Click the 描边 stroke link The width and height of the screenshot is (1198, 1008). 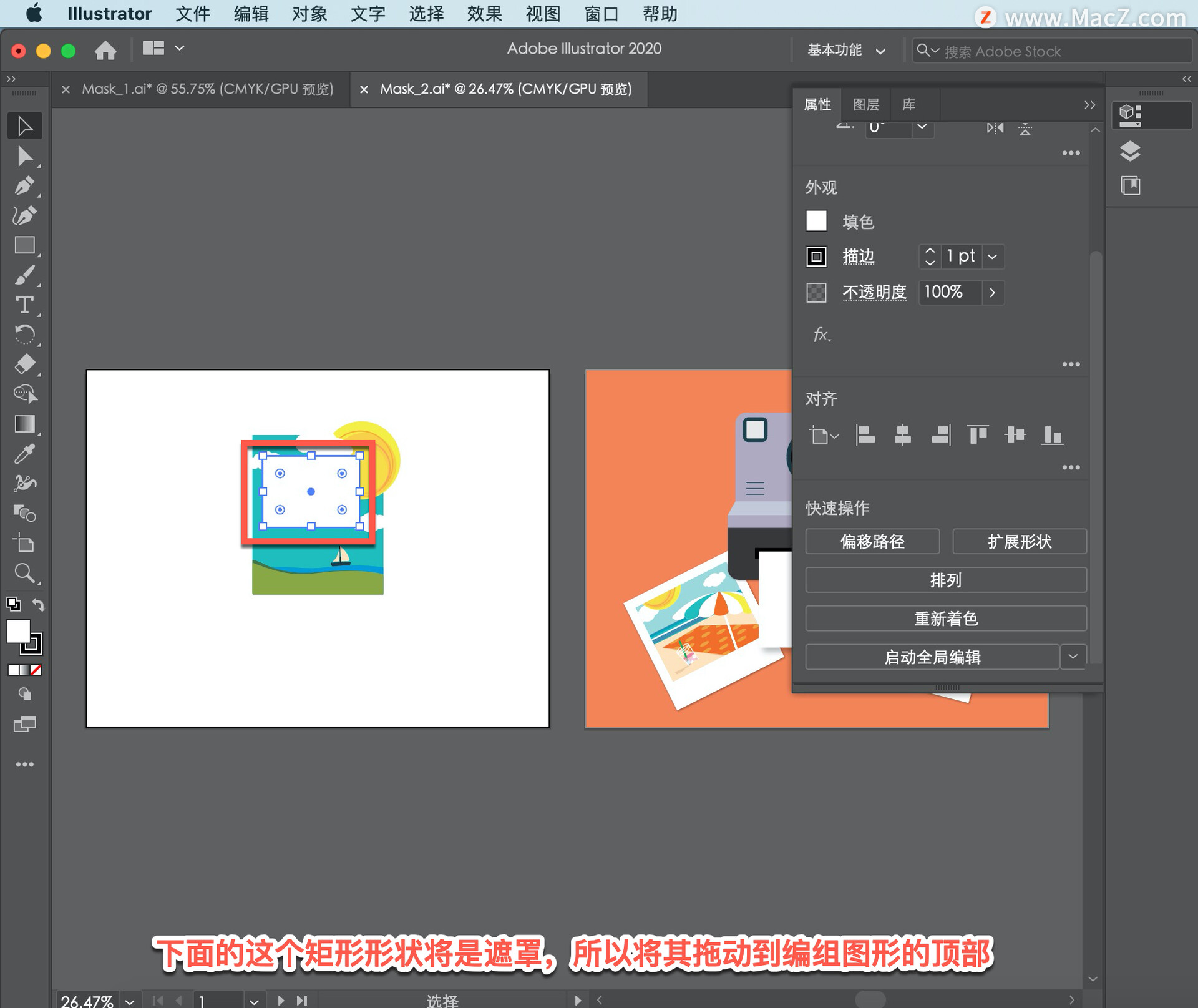click(859, 257)
